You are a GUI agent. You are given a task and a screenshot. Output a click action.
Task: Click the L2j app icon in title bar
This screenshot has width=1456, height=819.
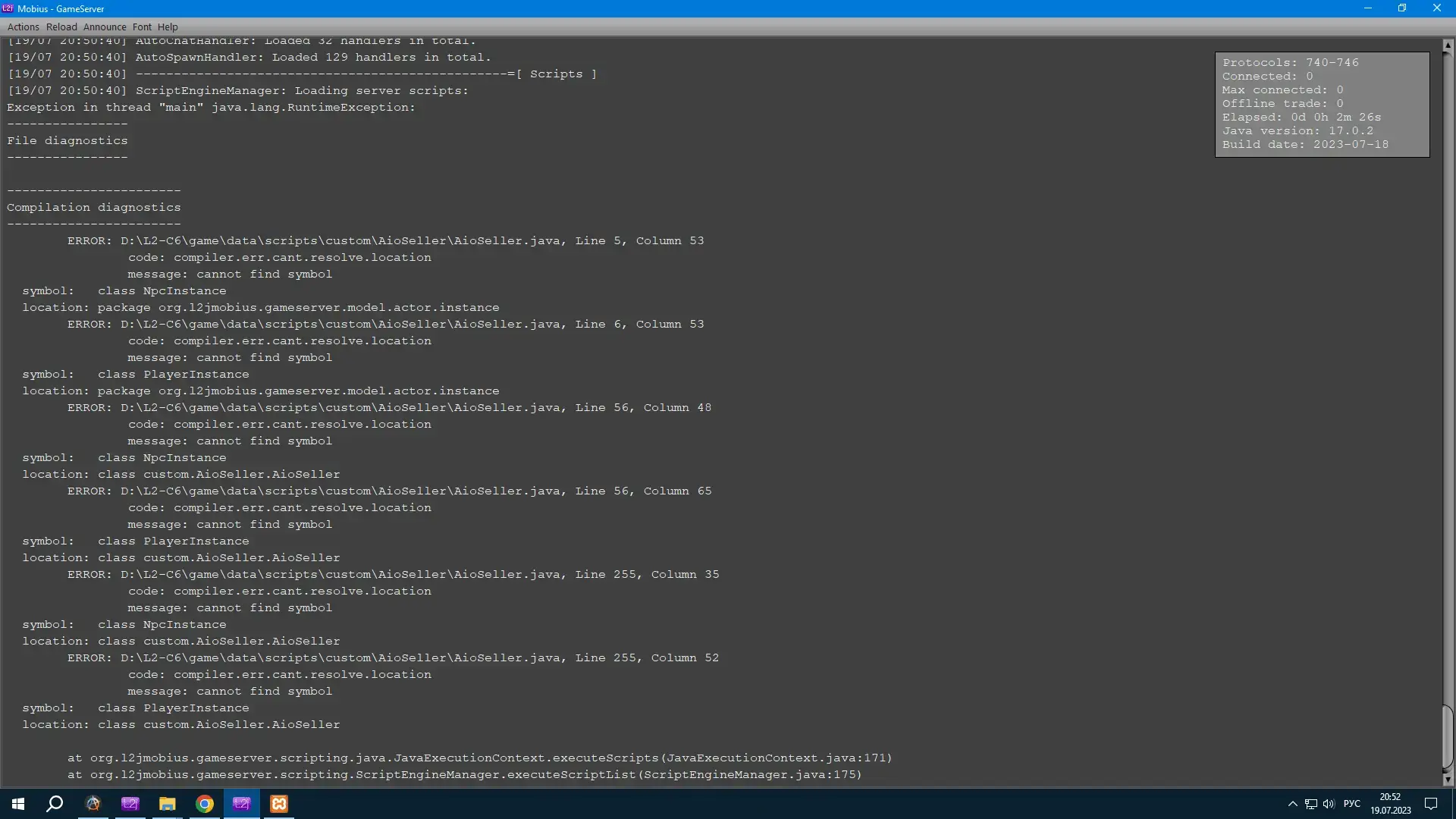8,8
